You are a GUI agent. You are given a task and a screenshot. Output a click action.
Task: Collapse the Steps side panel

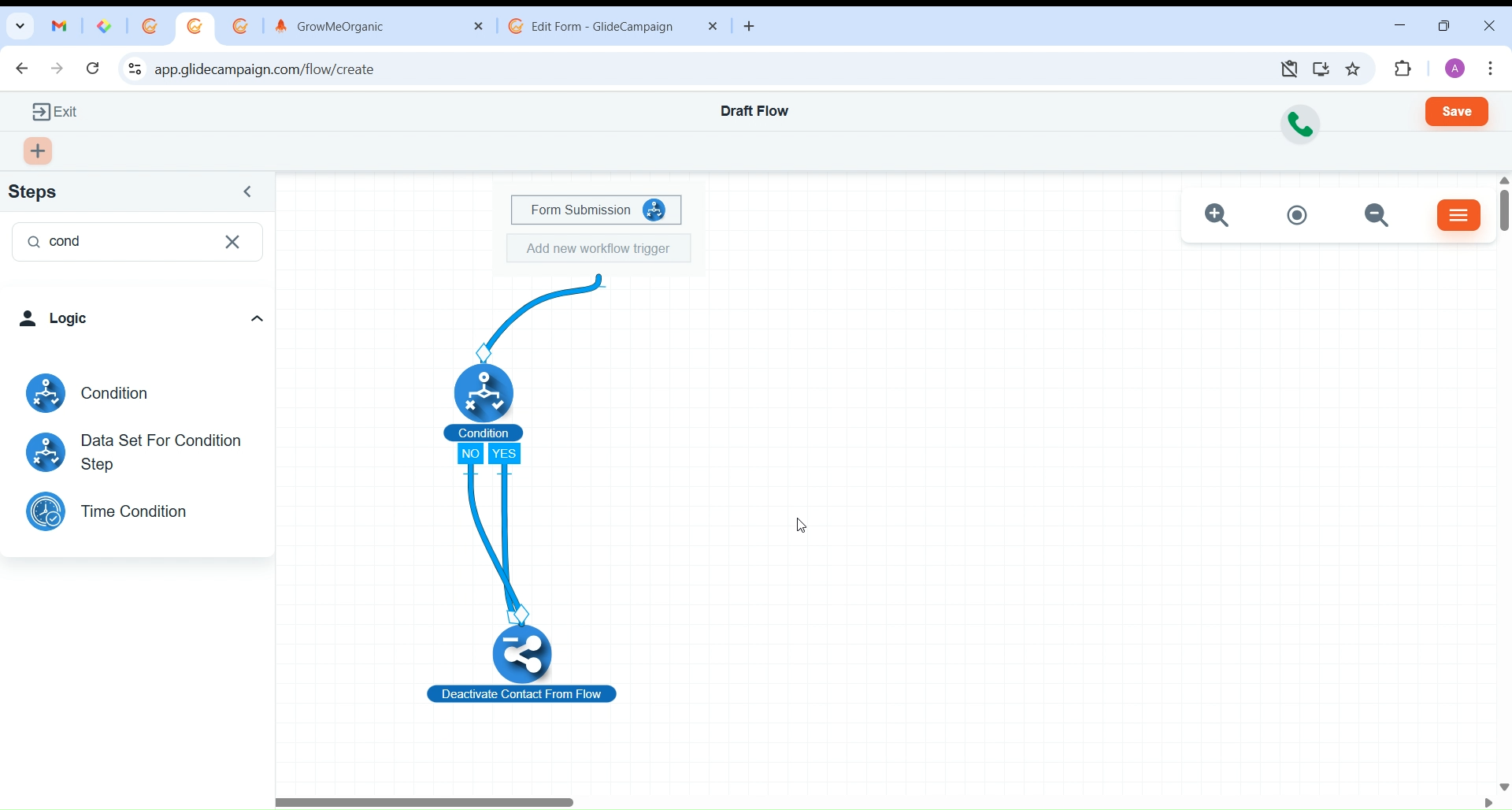(x=249, y=192)
